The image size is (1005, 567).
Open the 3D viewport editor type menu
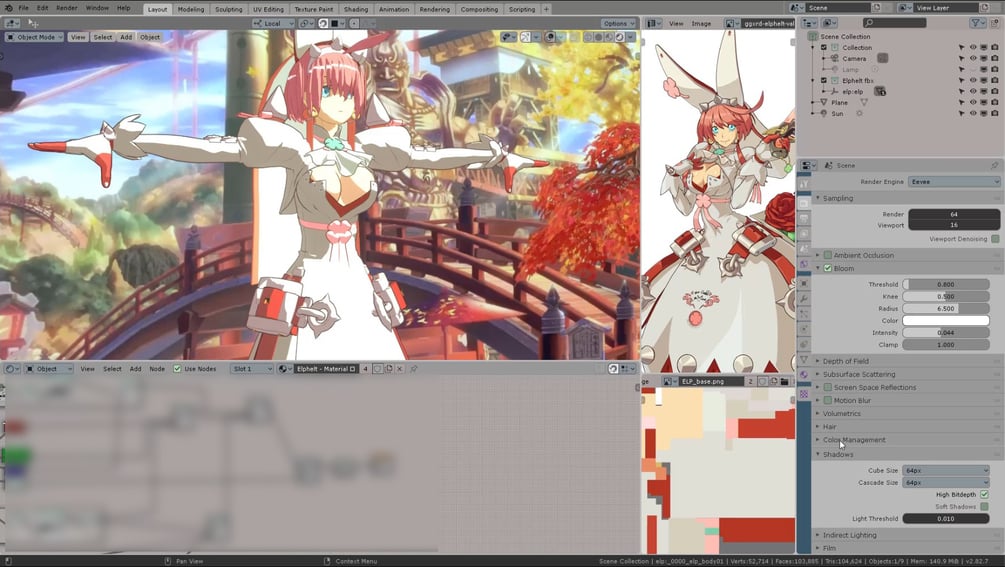(x=12, y=23)
